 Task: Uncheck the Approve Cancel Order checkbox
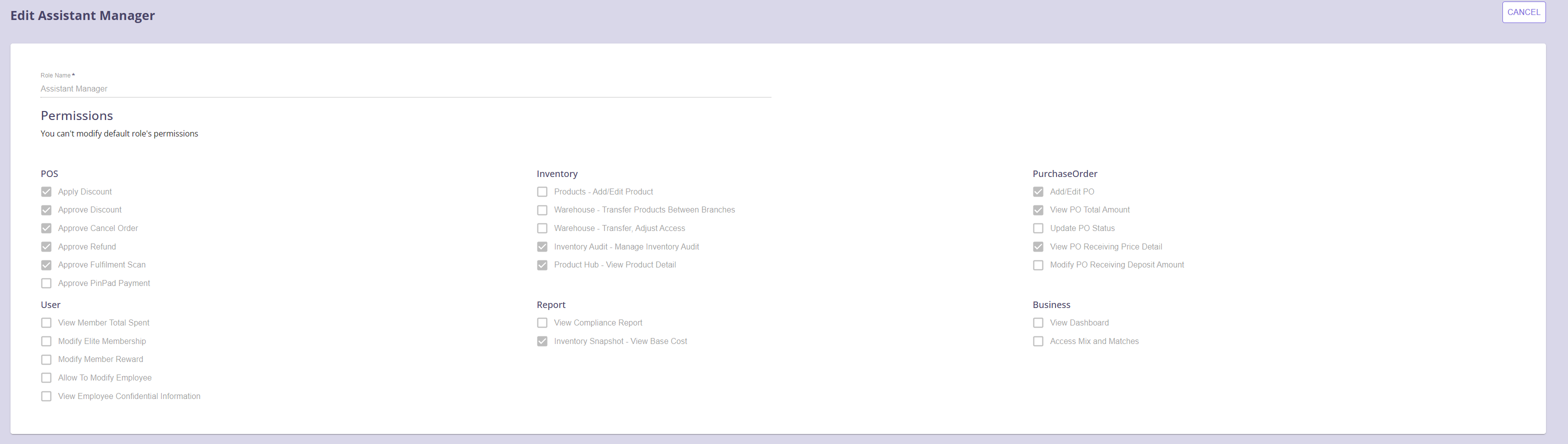(46, 228)
